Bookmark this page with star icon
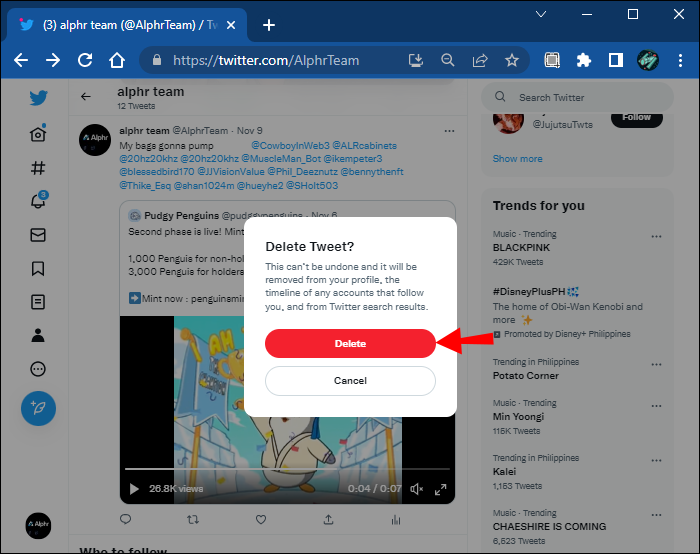 pyautogui.click(x=512, y=60)
